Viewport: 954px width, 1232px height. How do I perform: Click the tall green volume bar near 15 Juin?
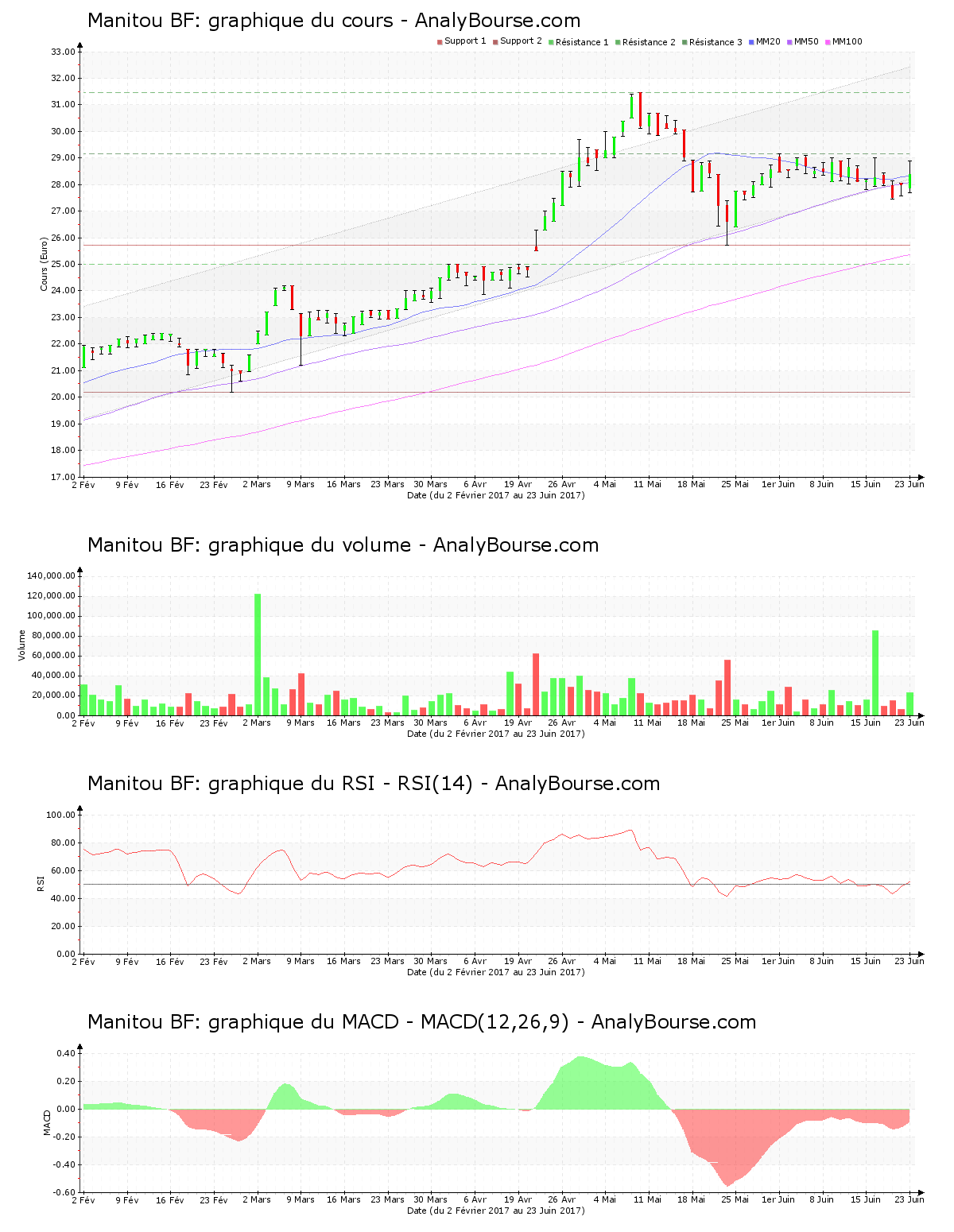pos(875,672)
